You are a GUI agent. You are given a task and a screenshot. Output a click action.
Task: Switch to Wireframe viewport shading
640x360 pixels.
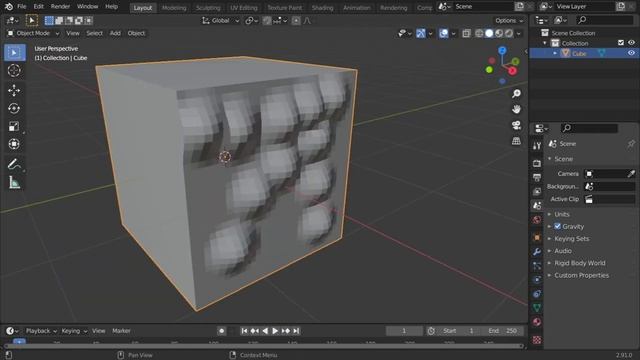[x=479, y=33]
